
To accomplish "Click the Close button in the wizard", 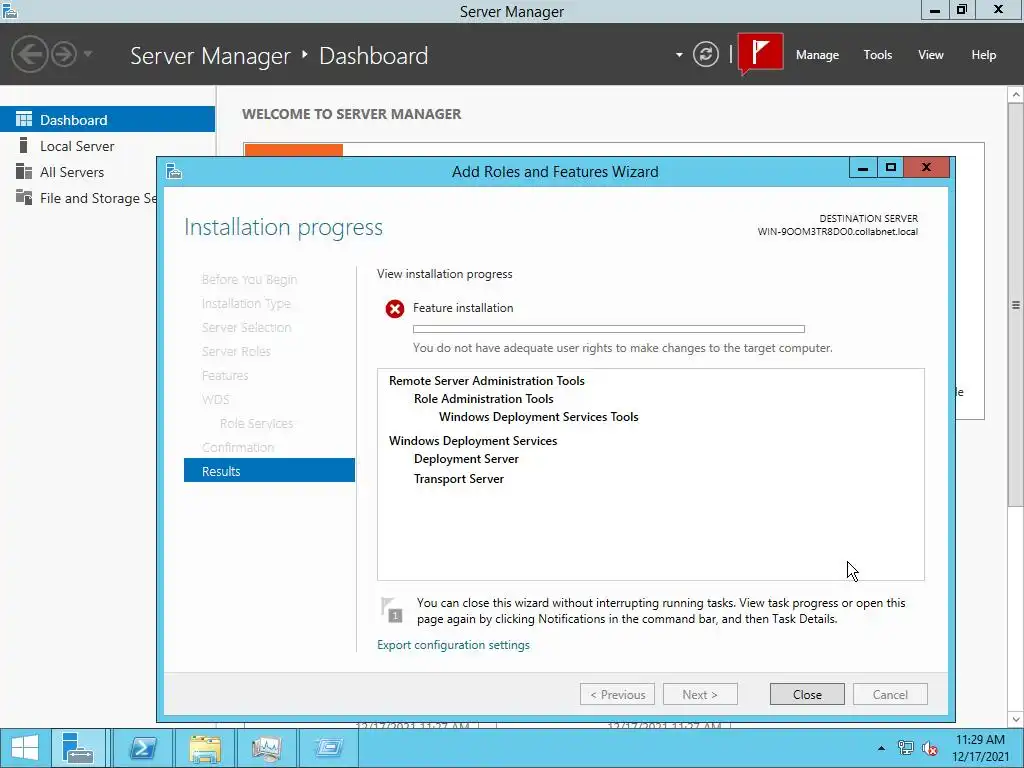I will click(807, 694).
